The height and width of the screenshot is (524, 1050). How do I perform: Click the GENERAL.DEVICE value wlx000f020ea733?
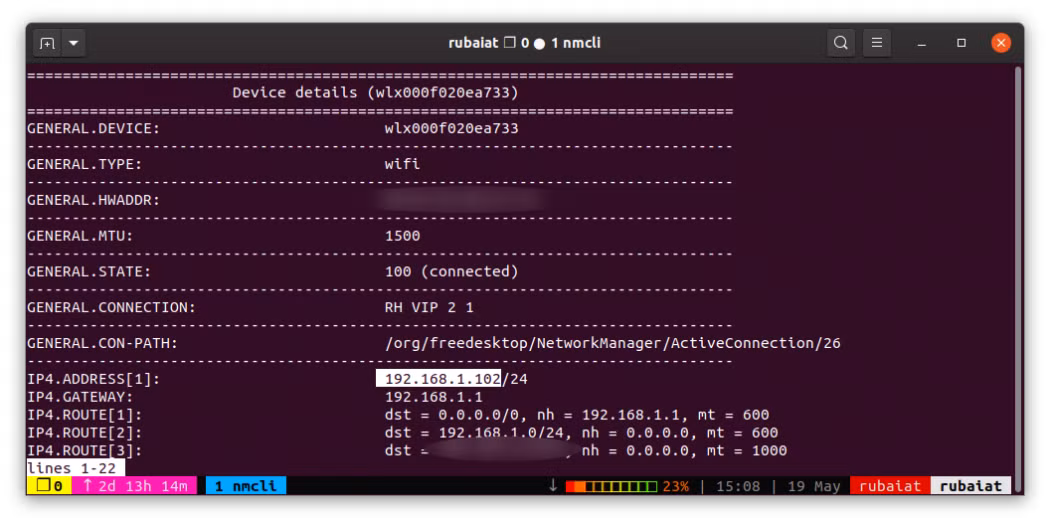coord(452,128)
